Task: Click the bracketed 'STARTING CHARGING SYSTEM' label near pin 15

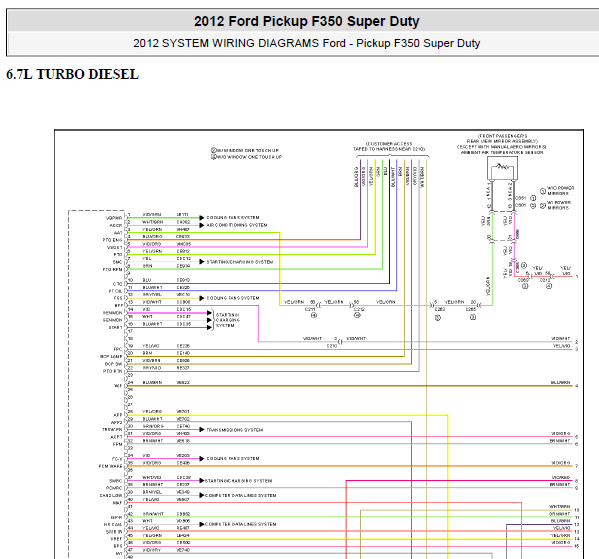Action: click(x=228, y=320)
